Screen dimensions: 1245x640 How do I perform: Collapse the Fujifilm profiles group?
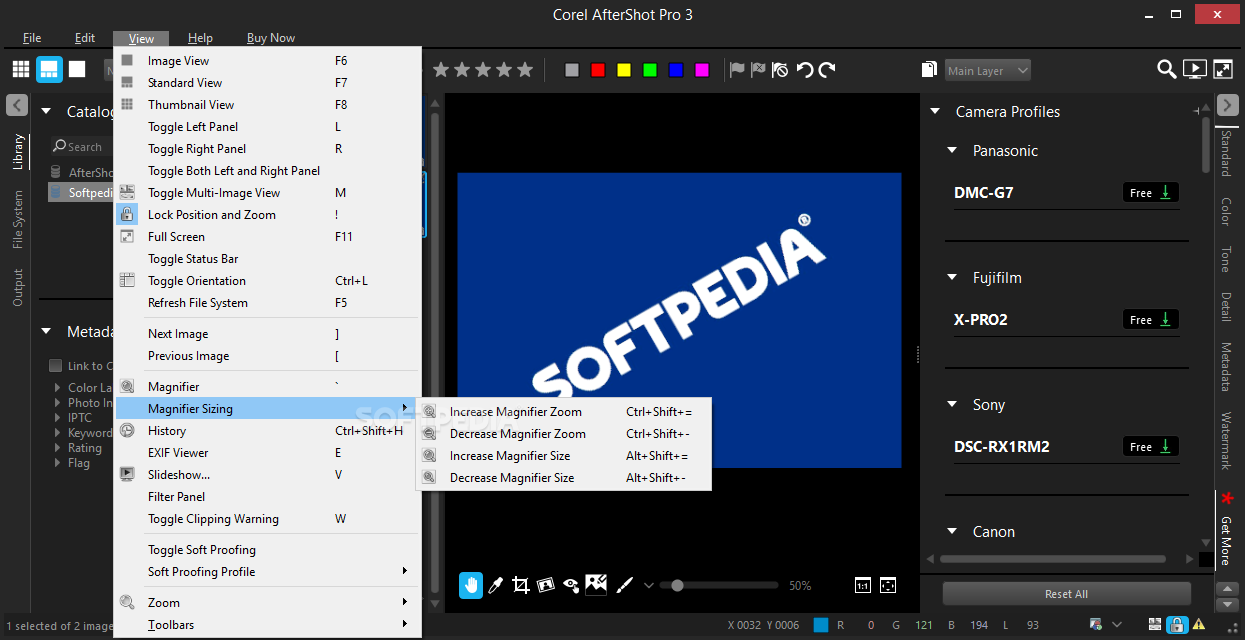pos(952,278)
